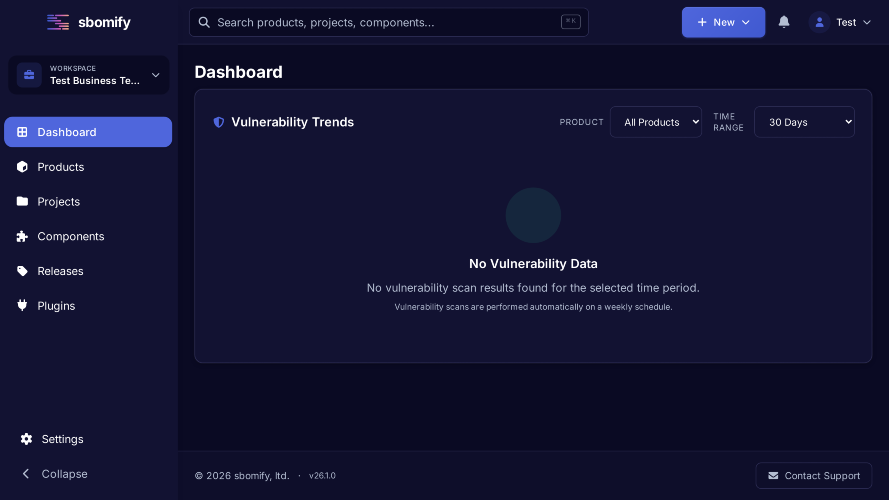Open the All Products dropdown
The height and width of the screenshot is (500, 889).
coord(656,122)
